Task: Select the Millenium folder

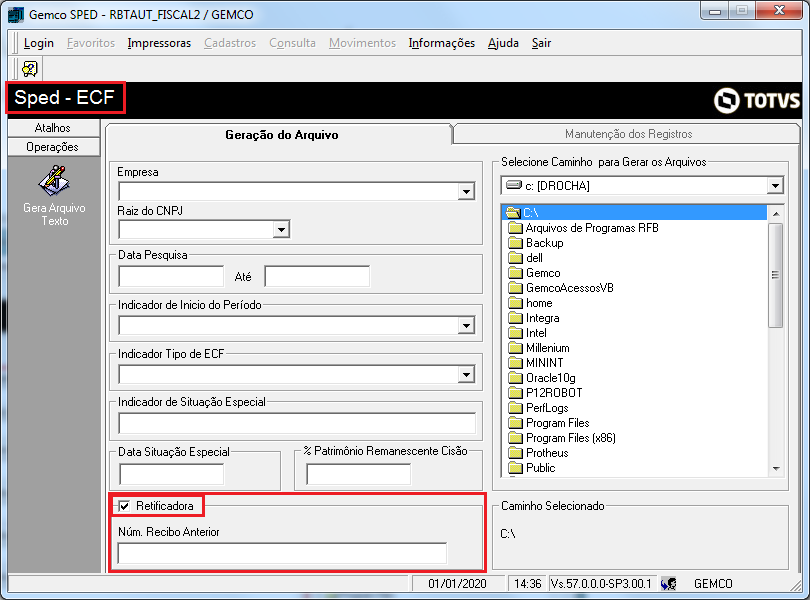Action: 539,348
